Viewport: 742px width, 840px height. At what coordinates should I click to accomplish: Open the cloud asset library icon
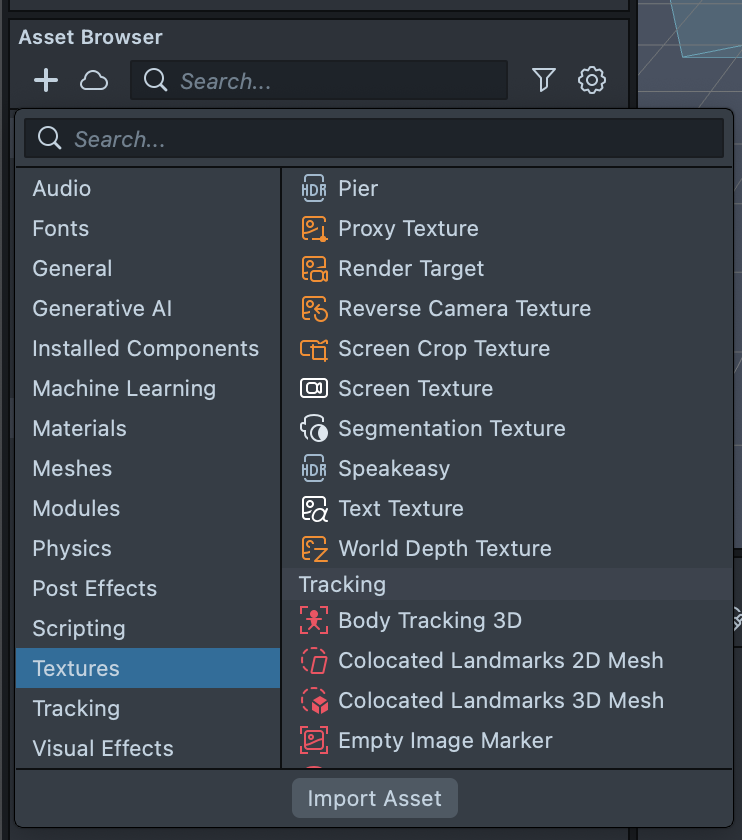[94, 80]
